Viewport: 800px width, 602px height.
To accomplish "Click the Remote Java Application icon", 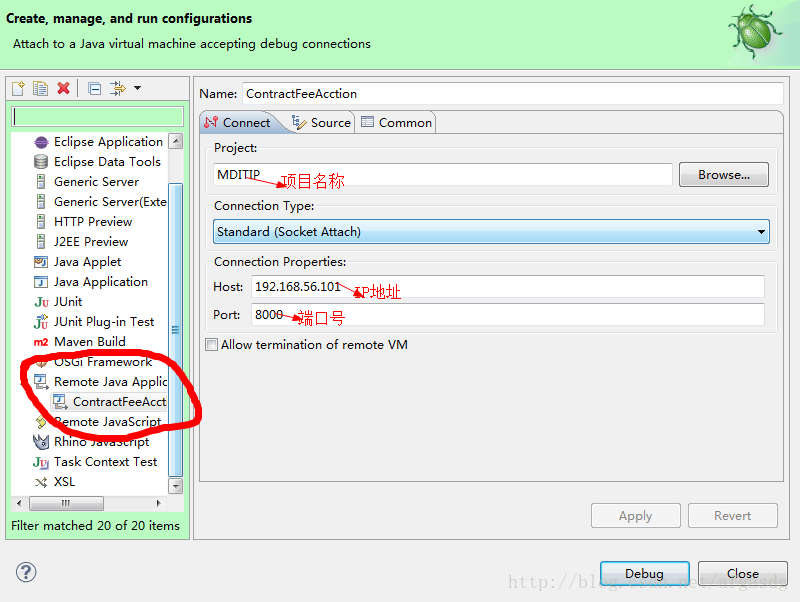I will click(x=41, y=382).
